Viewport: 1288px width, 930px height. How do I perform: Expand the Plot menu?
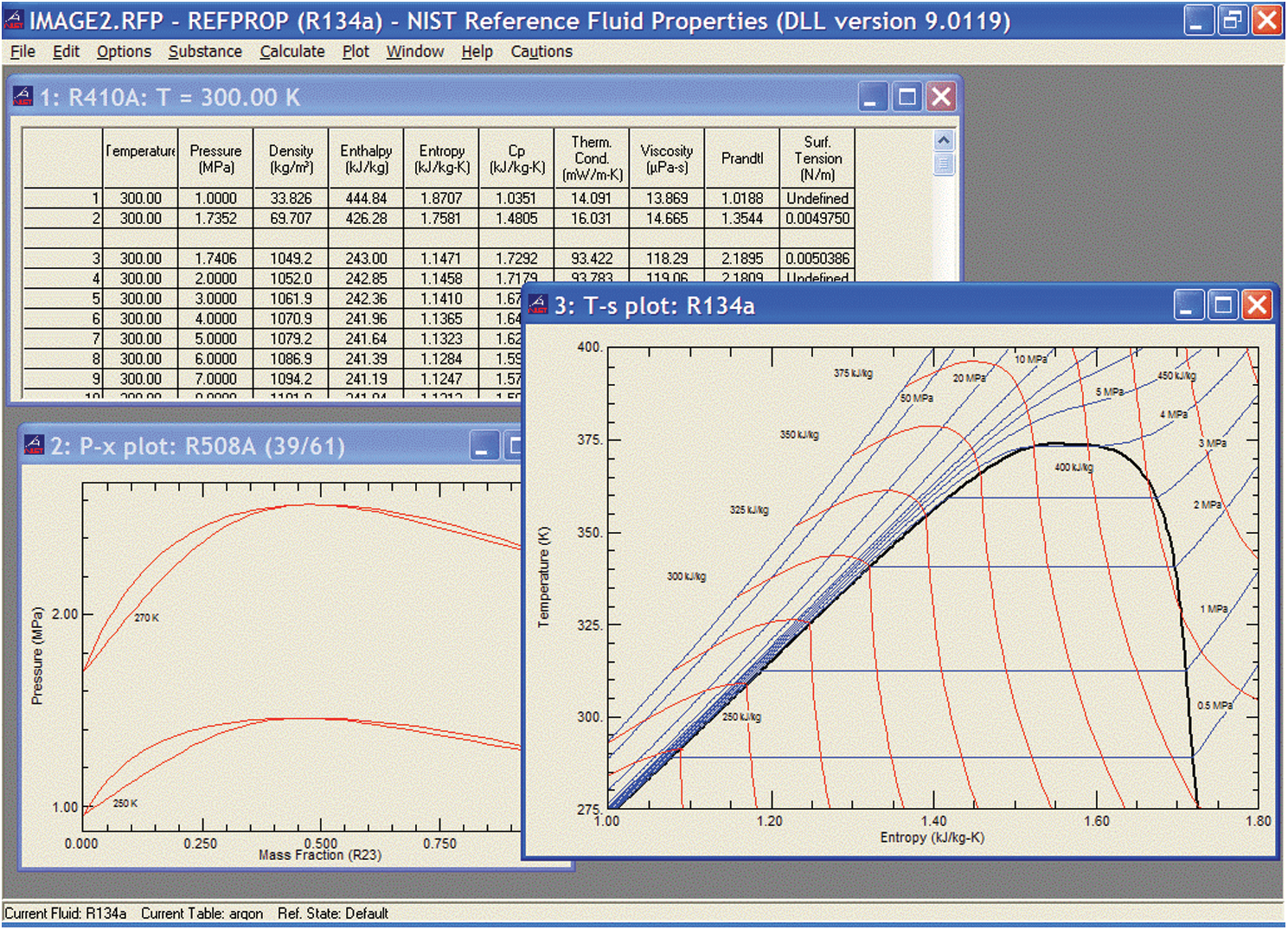point(356,52)
